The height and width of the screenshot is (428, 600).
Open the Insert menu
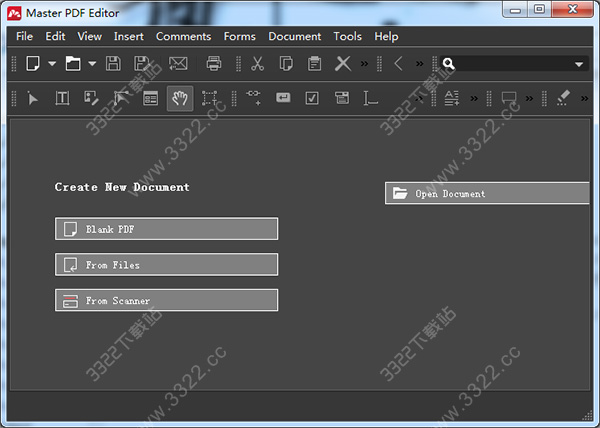click(x=129, y=37)
